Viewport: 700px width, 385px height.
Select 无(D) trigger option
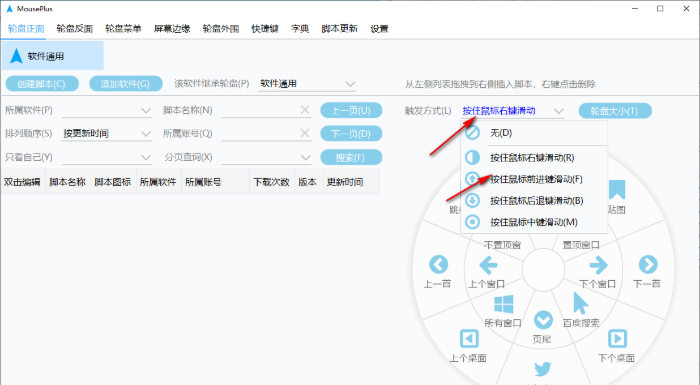click(x=534, y=133)
